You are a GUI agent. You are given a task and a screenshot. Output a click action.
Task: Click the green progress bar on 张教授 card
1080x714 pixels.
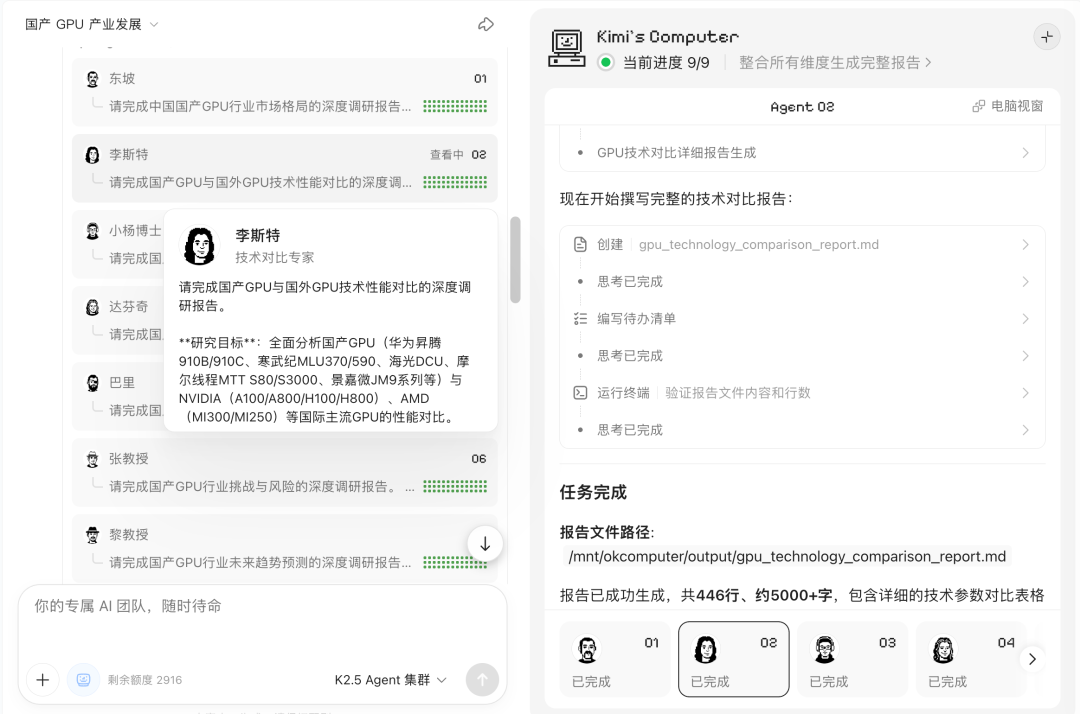tap(455, 486)
